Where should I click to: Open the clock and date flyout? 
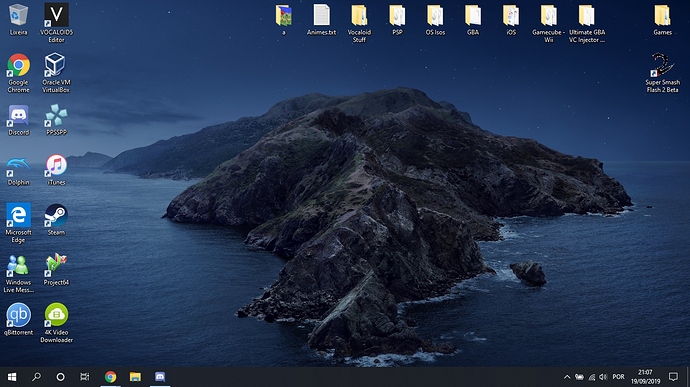(x=645, y=377)
